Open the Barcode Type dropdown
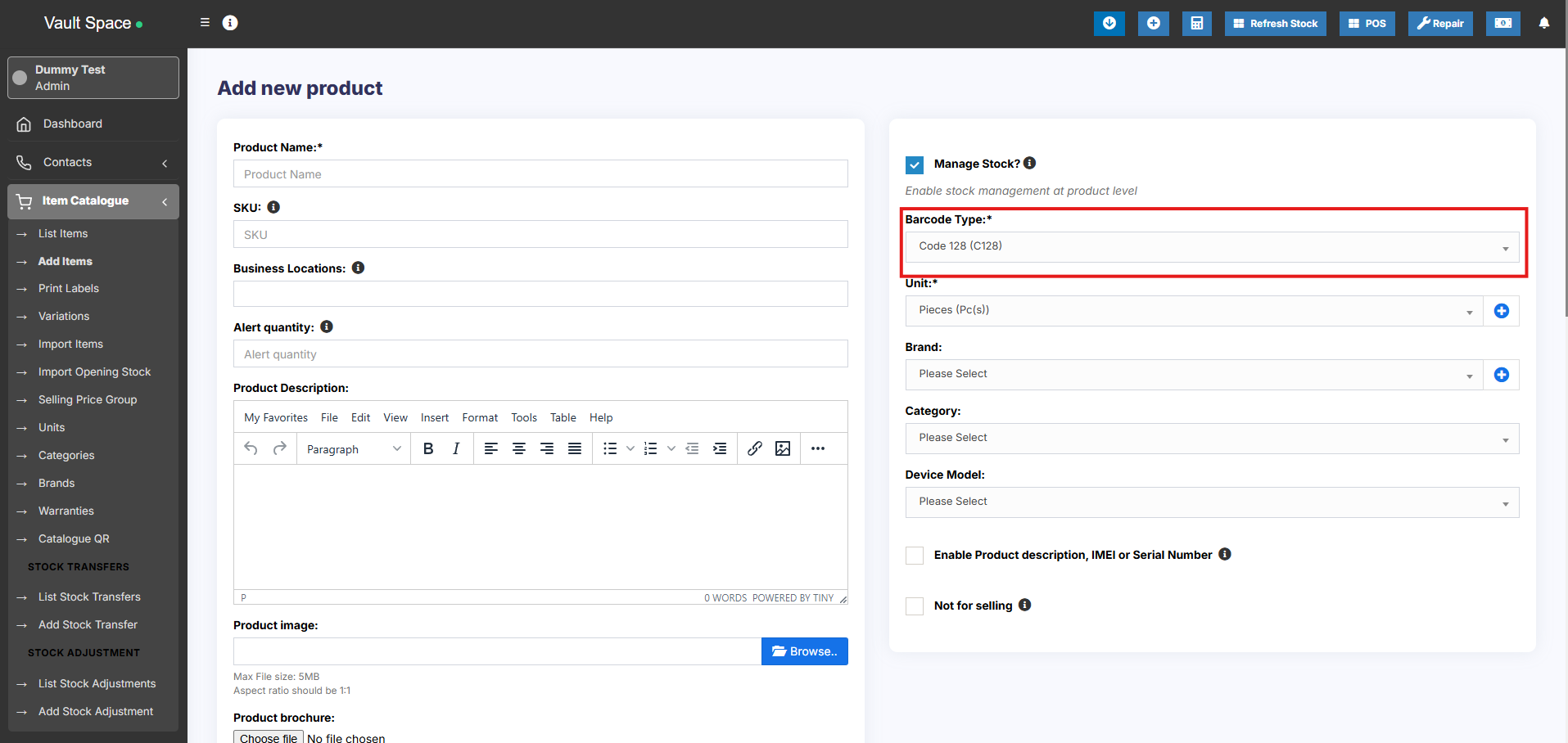The image size is (1568, 743). click(1211, 247)
